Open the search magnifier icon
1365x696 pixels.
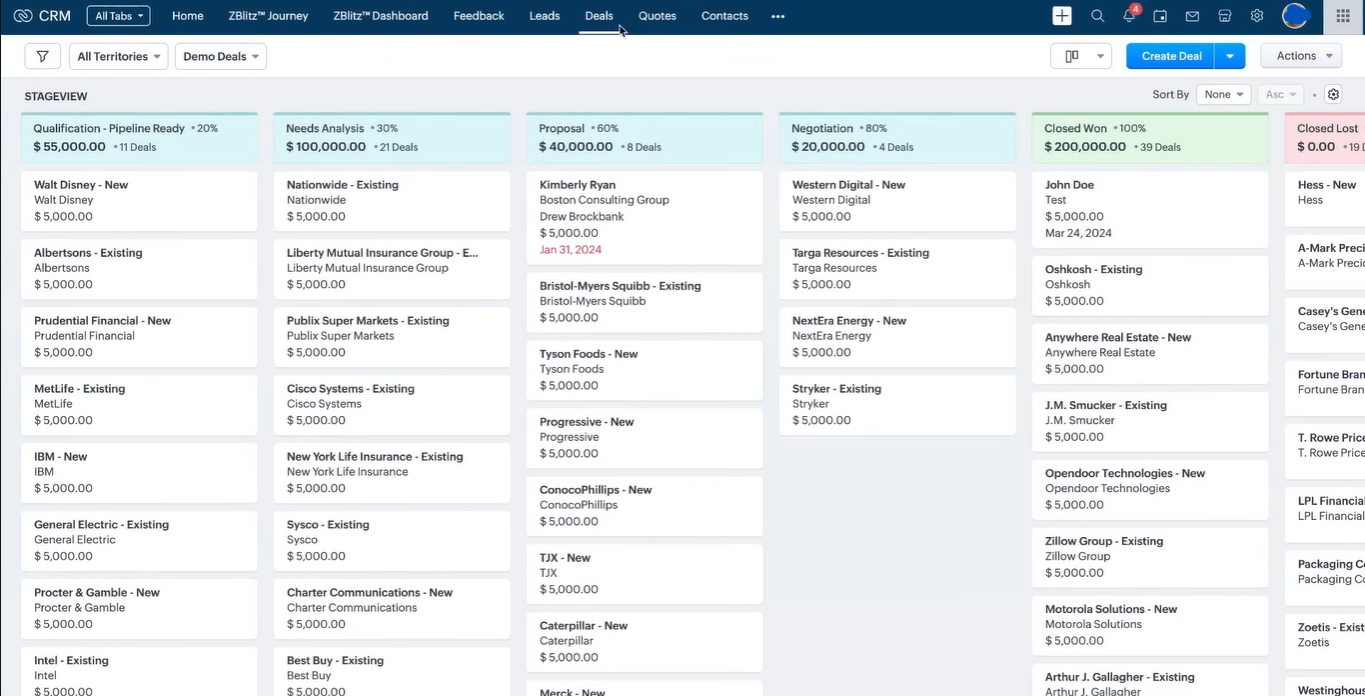tap(1097, 16)
